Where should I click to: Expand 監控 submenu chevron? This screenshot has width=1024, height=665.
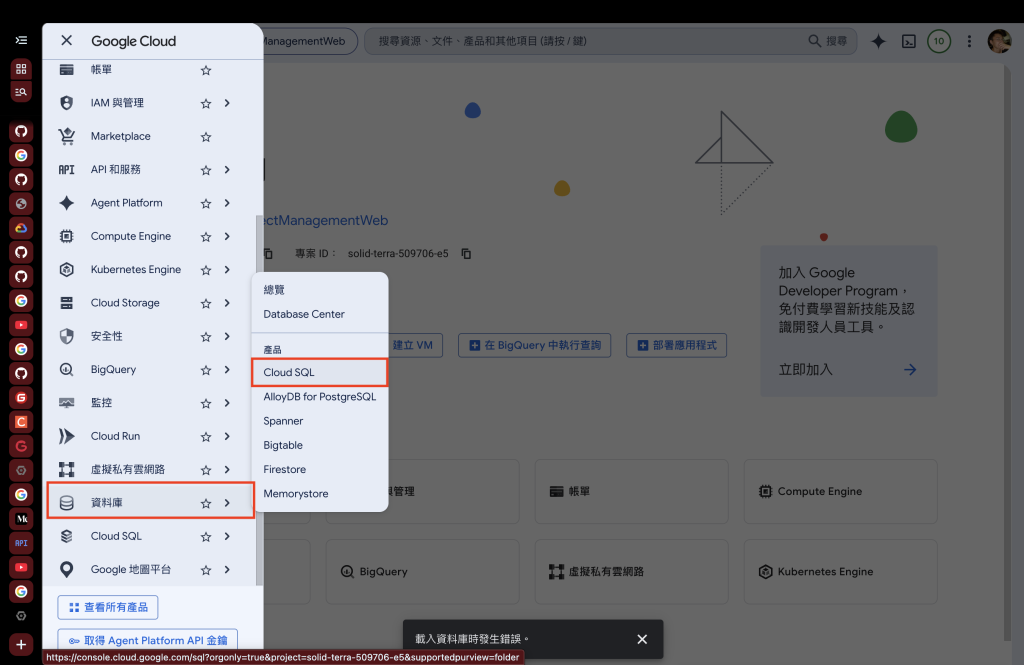coord(227,403)
